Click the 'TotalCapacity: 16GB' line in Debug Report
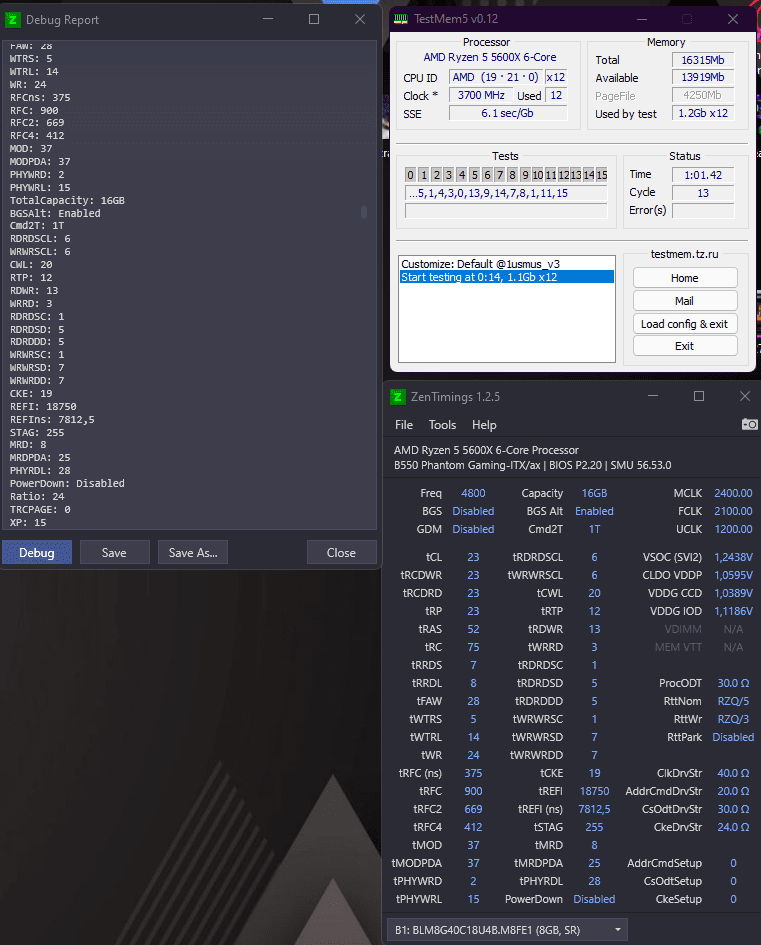The height and width of the screenshot is (945, 761). (x=67, y=201)
